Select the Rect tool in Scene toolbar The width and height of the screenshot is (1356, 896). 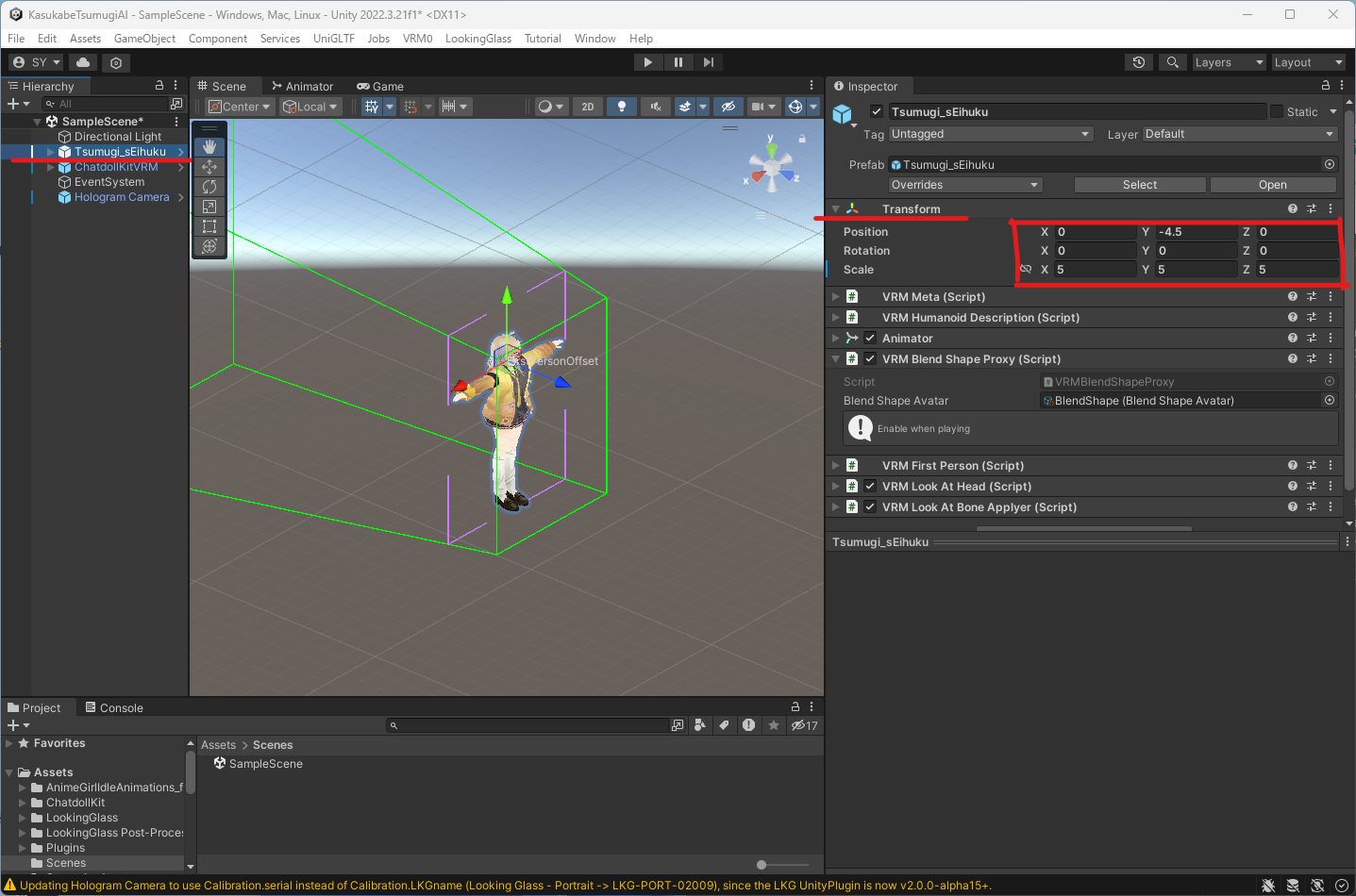pyautogui.click(x=209, y=226)
